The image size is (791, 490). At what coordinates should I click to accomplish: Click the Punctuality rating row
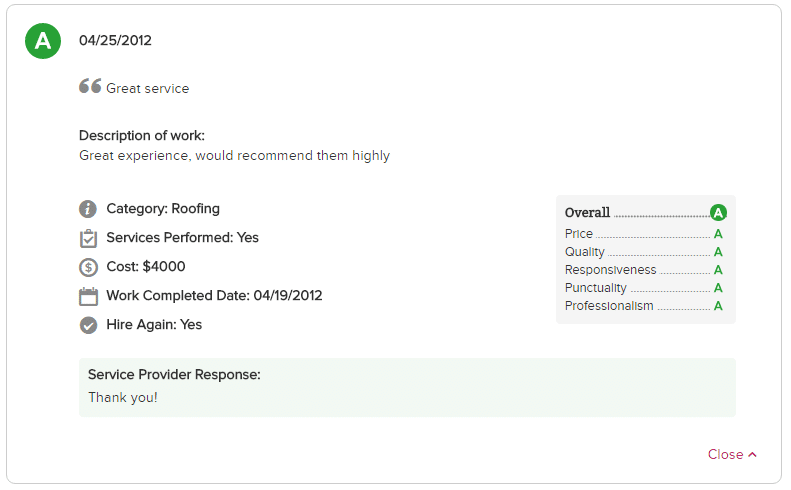[644, 288]
